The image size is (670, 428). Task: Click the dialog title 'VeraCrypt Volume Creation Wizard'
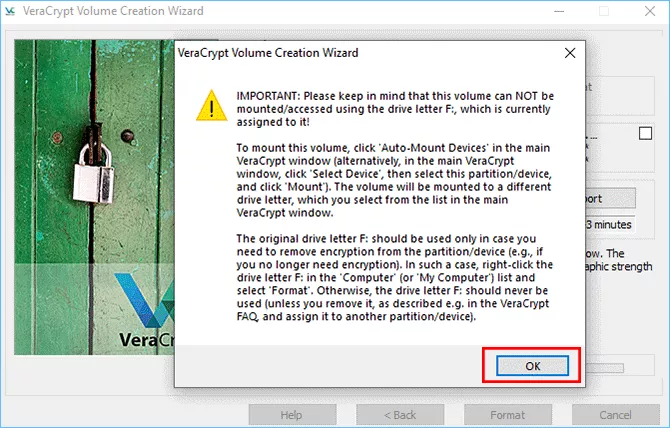coord(268,53)
